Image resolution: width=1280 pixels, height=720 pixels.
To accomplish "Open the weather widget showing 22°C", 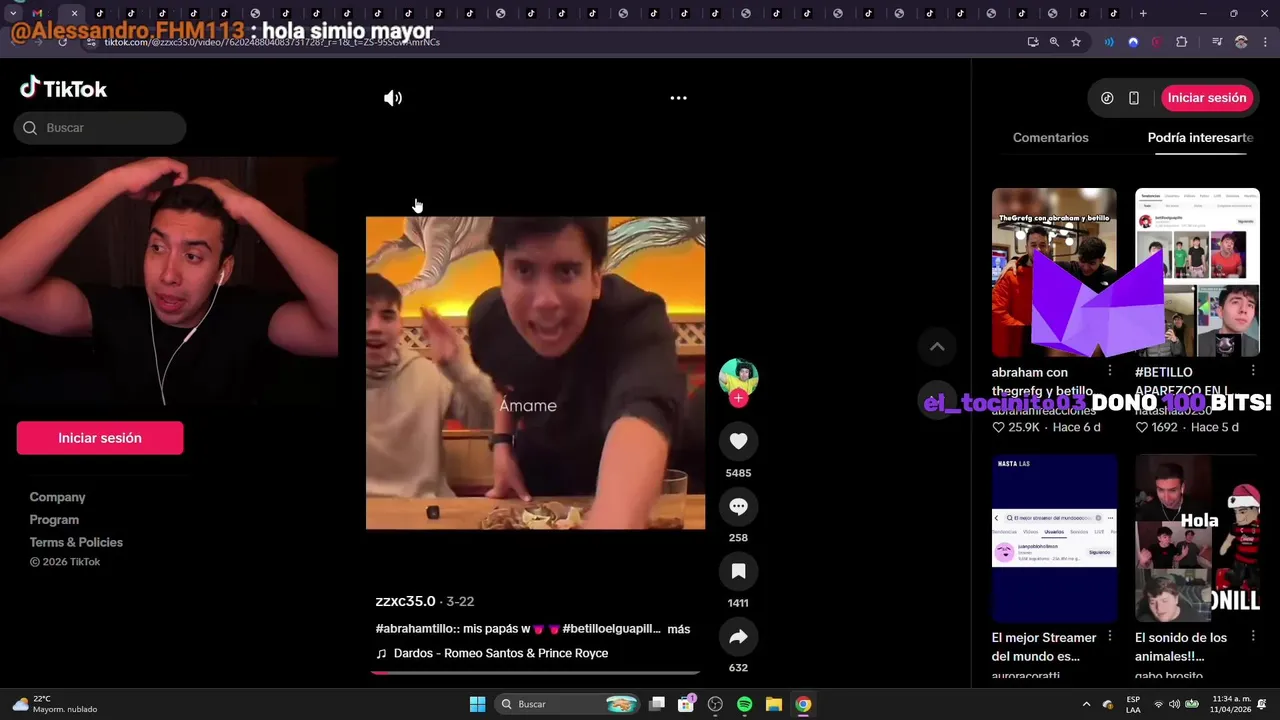I will coord(55,704).
